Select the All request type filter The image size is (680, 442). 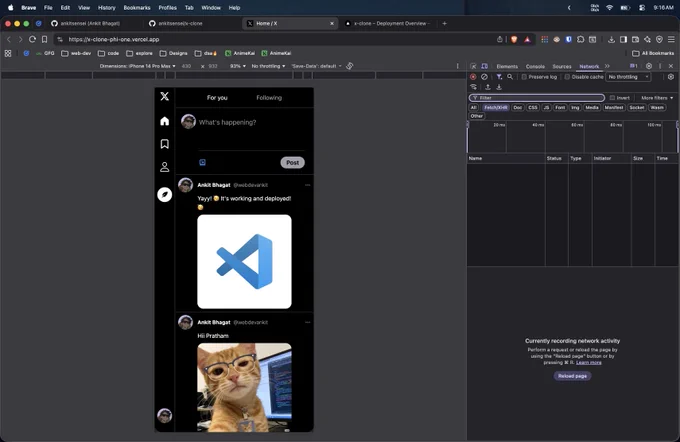click(x=474, y=107)
